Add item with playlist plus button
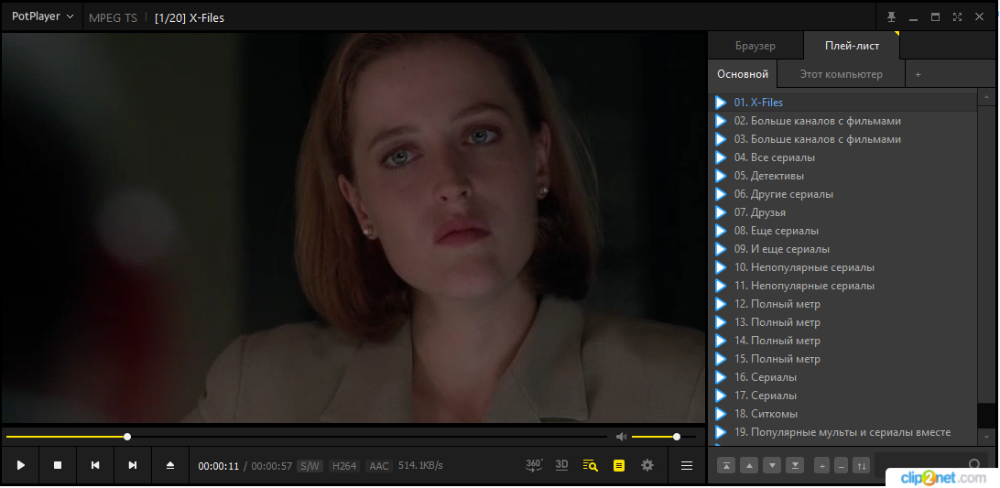Viewport: 1000px width, 488px height. [x=822, y=466]
